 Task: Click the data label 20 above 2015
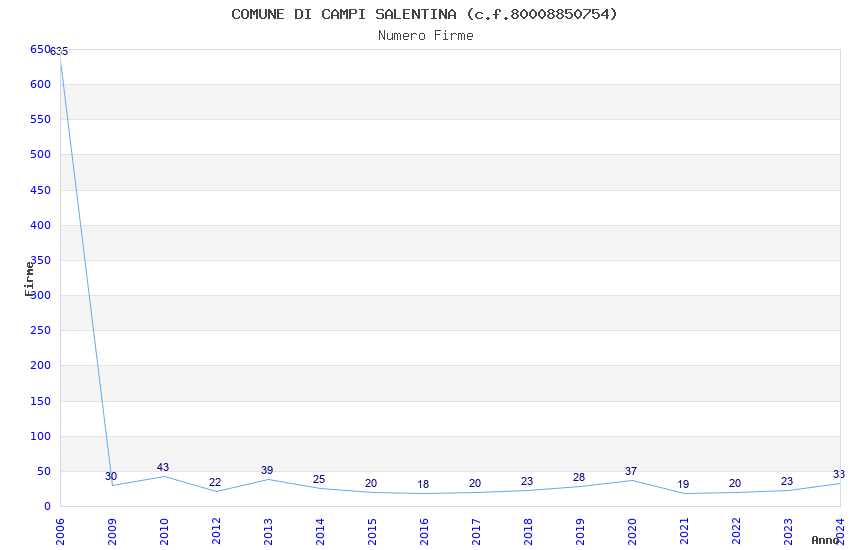click(371, 483)
